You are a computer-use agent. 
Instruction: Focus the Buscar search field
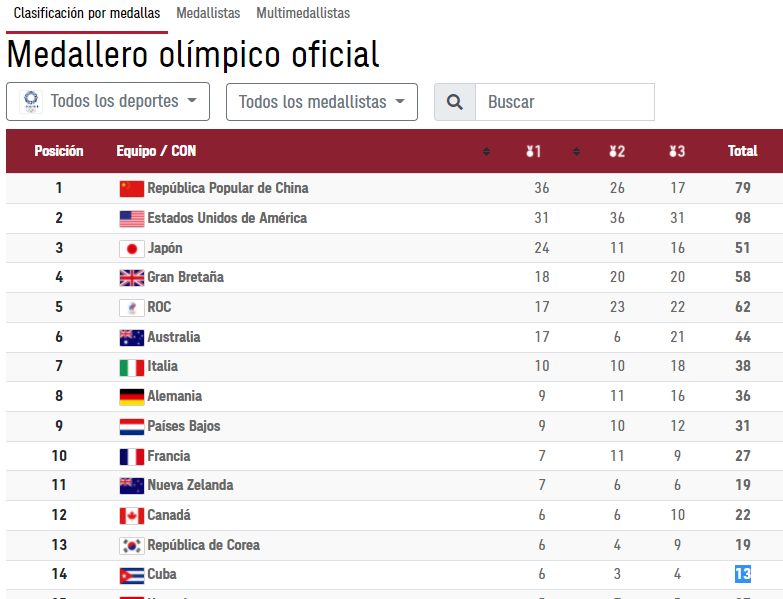[564, 102]
